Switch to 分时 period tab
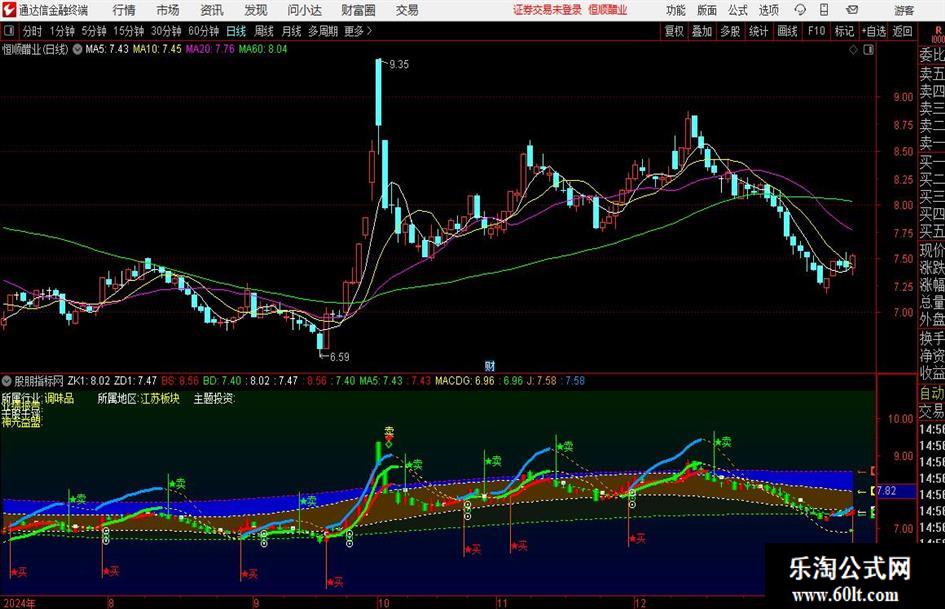Image resolution: width=945 pixels, height=609 pixels. [x=32, y=31]
